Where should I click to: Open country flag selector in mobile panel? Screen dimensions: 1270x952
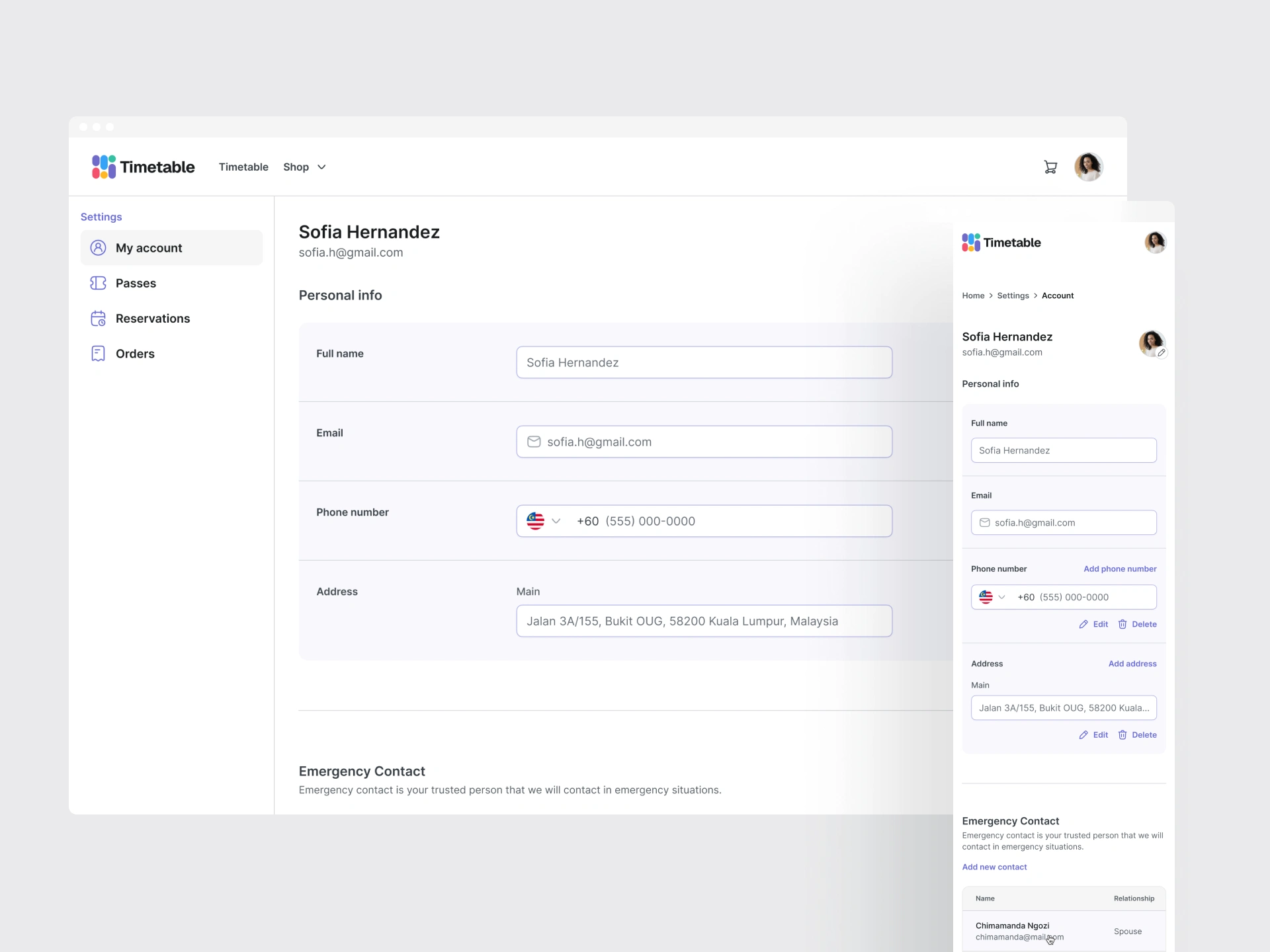click(992, 597)
